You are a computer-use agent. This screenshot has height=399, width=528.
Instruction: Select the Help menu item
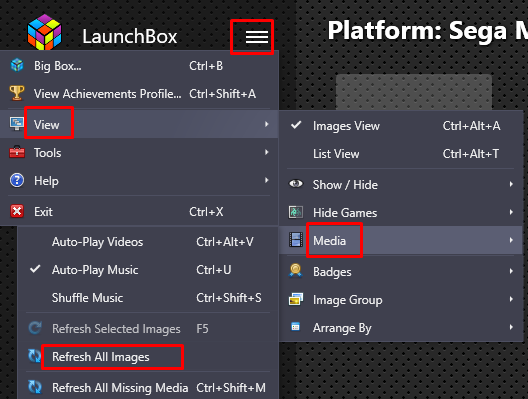click(x=139, y=180)
